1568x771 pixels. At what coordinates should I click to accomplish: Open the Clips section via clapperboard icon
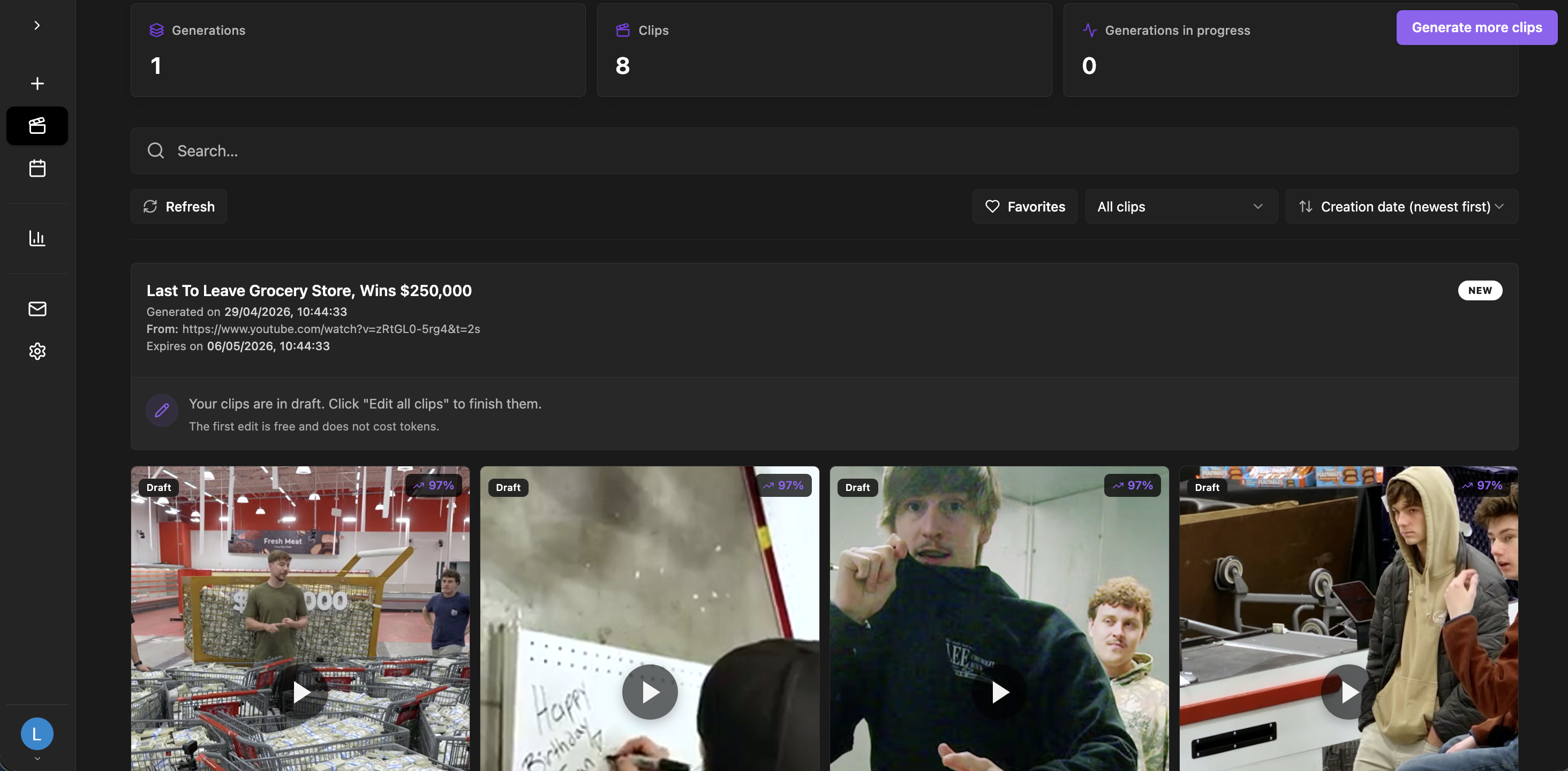pos(36,125)
